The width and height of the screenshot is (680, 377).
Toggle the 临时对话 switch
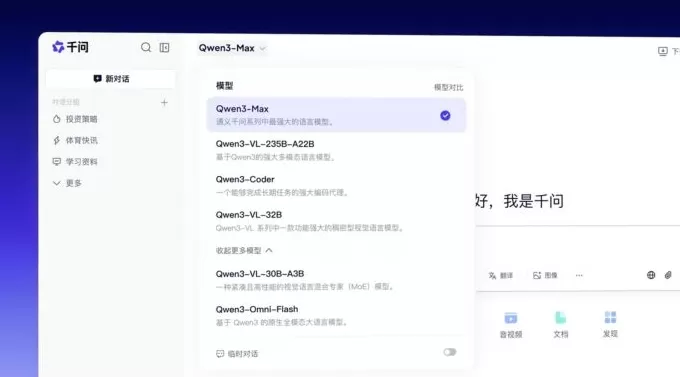[450, 352]
